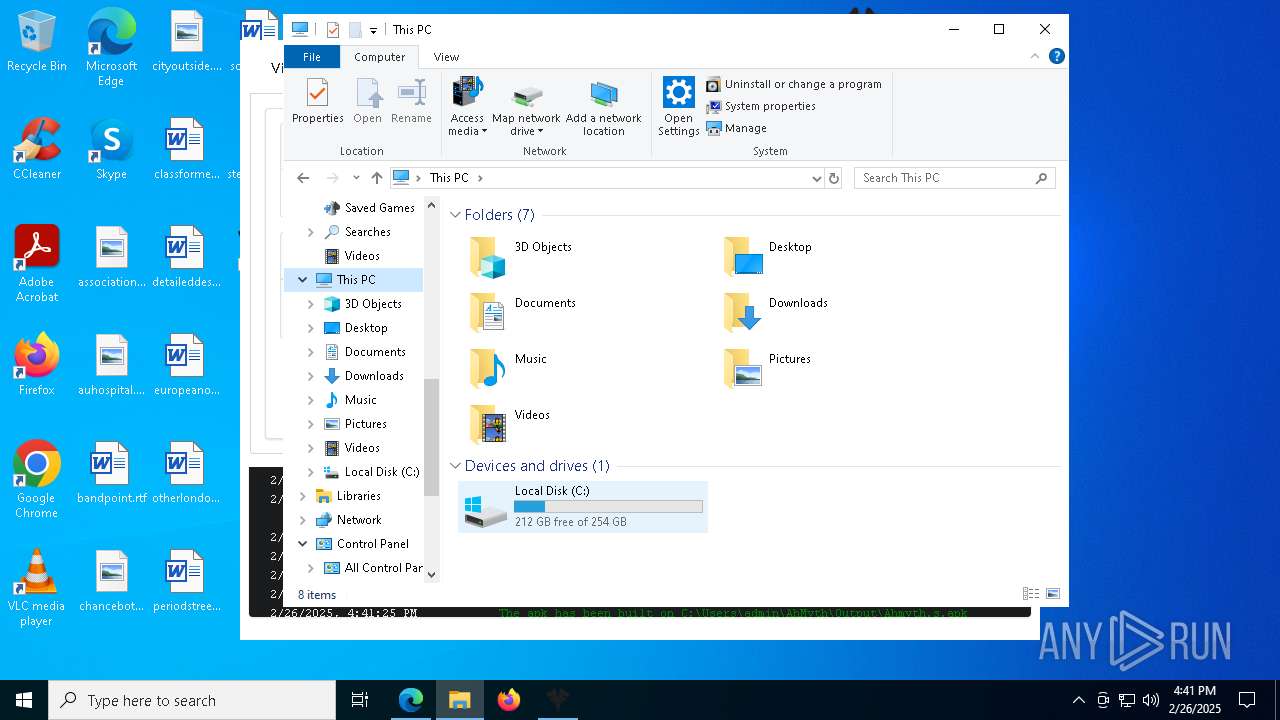This screenshot has height=720, width=1280.
Task: Open Task View on the taskbar
Action: click(360, 700)
